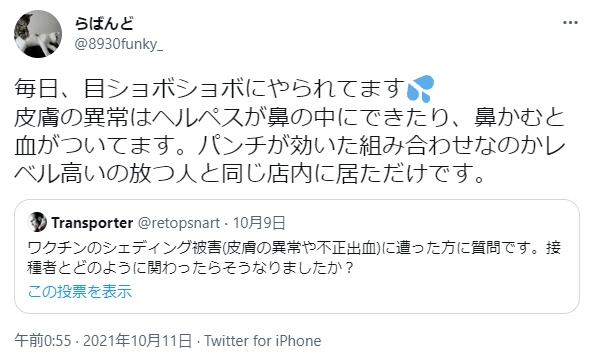This screenshot has width=592, height=360.
Task: Open the @8930funky_ handle
Action: [x=119, y=45]
